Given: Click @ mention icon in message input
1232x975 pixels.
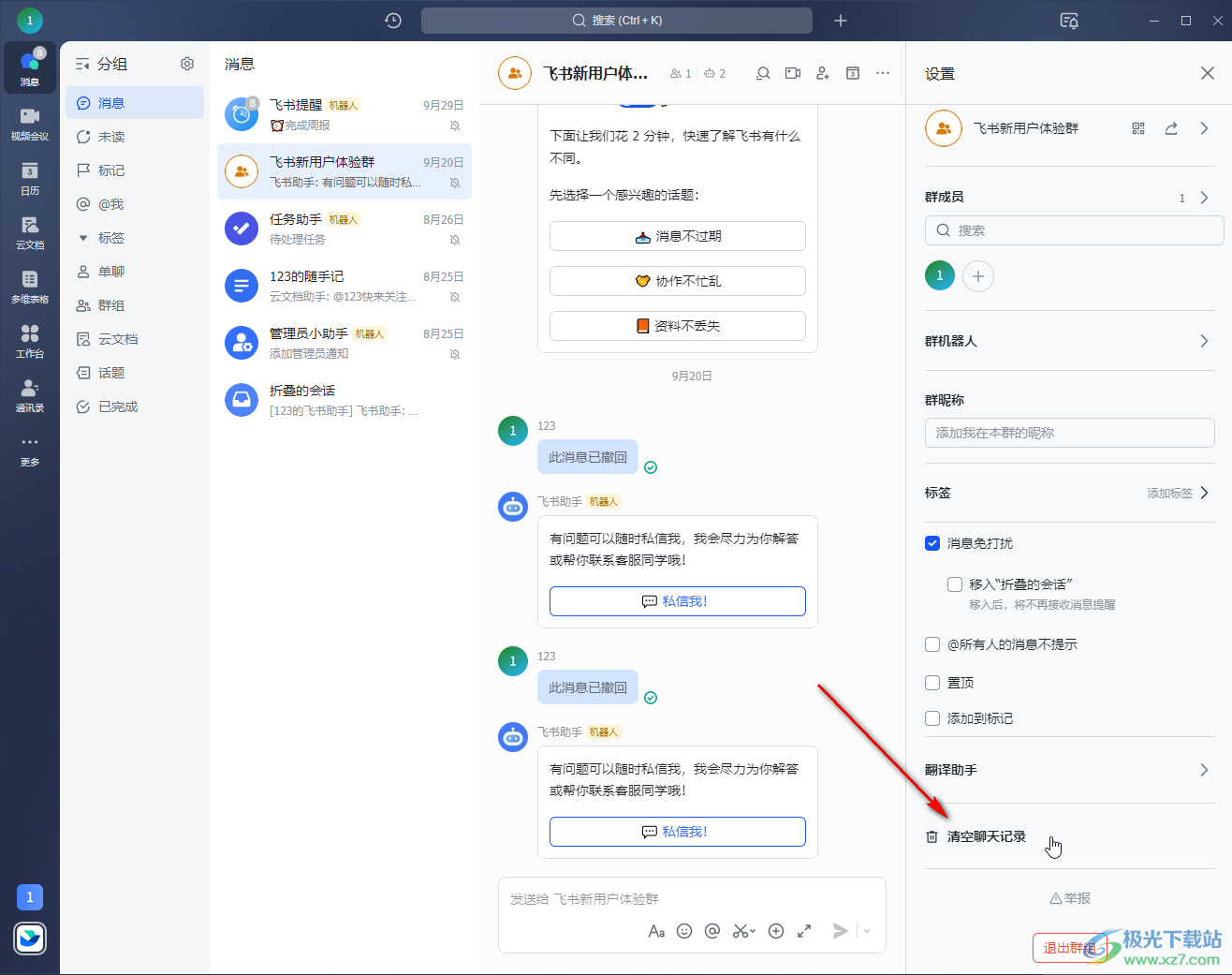Looking at the screenshot, I should tap(712, 931).
